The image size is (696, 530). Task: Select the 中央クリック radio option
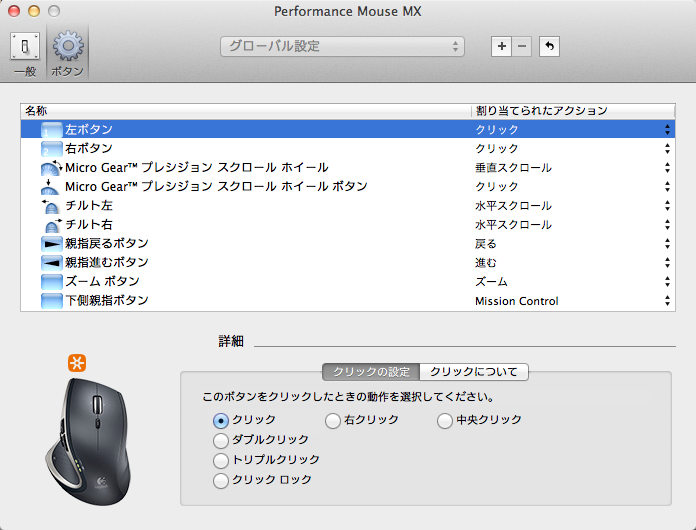coord(445,420)
